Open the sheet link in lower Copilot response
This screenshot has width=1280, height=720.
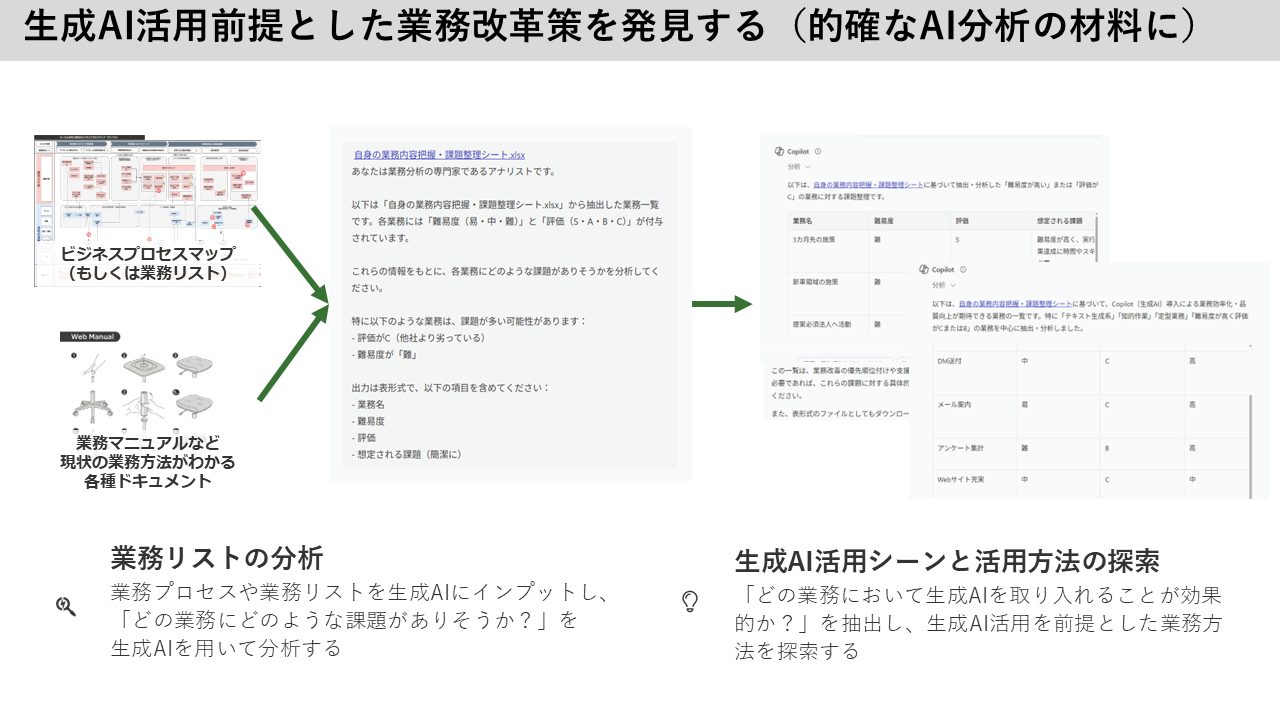tap(1014, 303)
